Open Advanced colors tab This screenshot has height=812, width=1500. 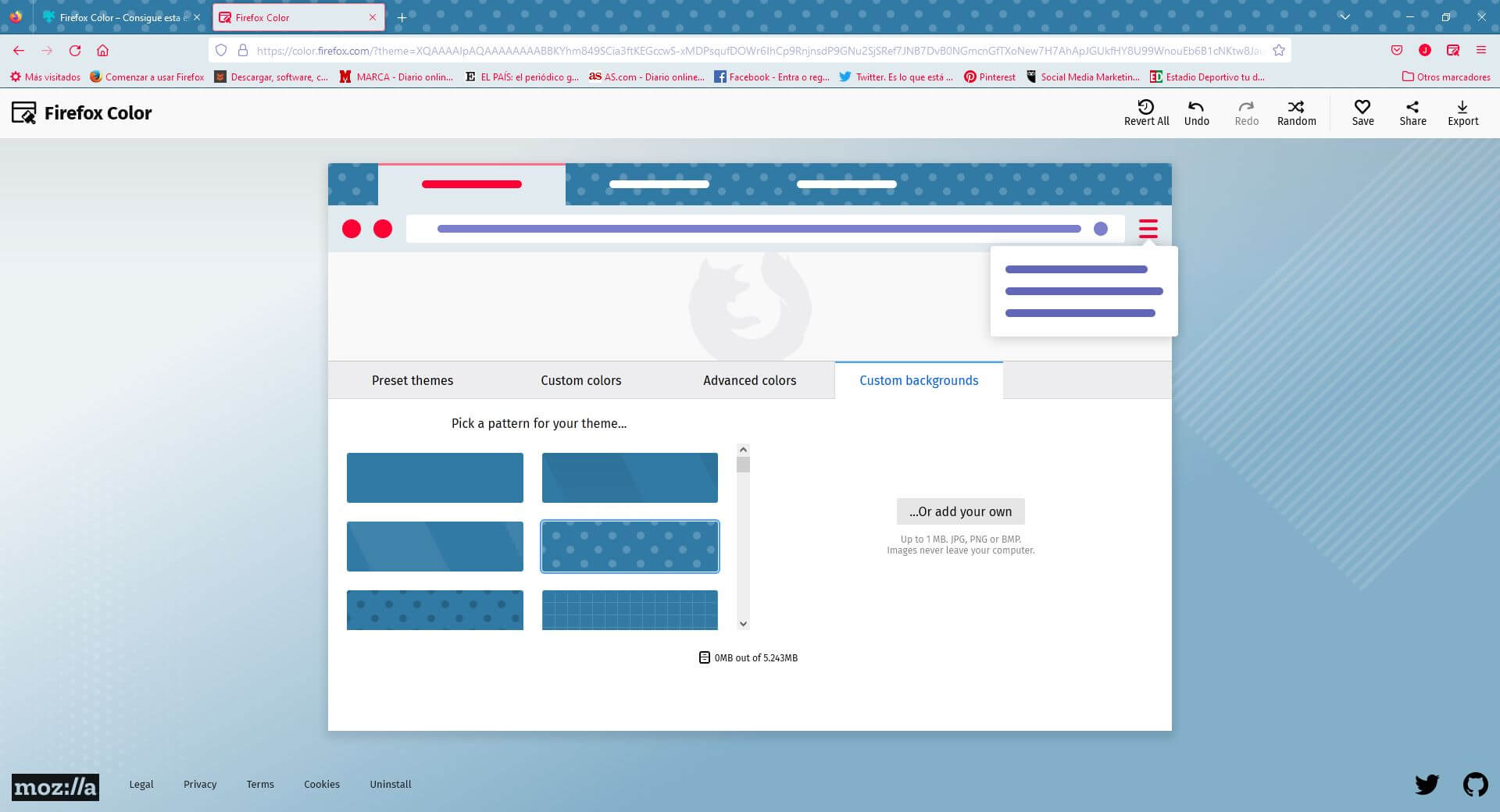750,380
